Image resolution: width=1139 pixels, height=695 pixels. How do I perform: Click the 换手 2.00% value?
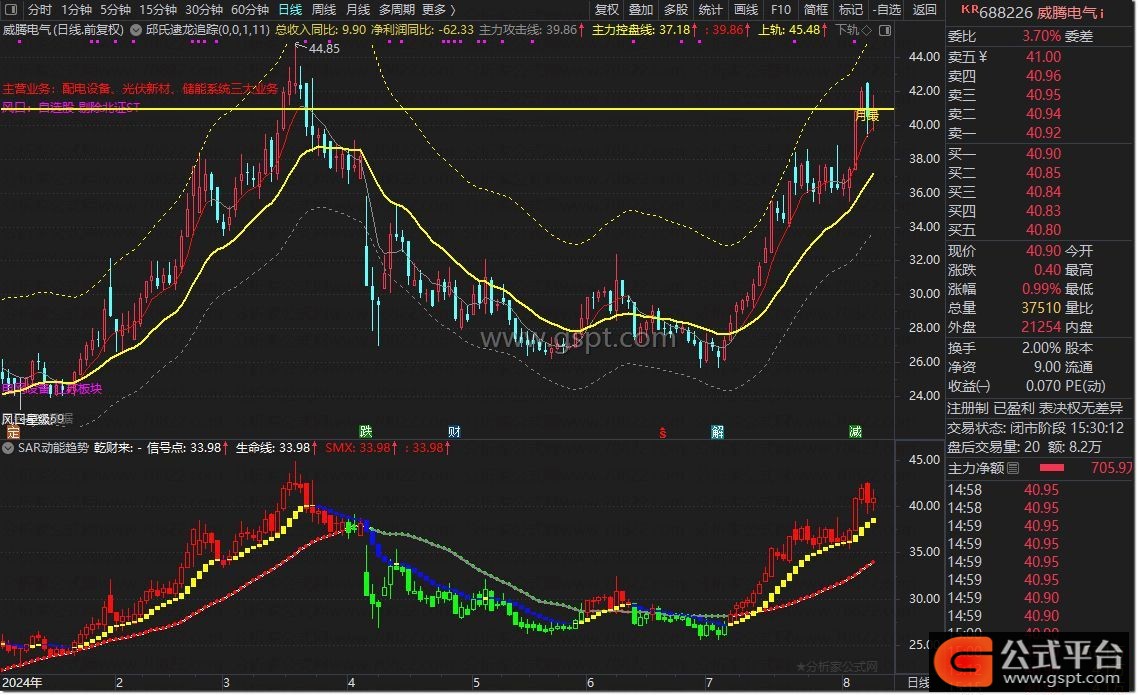(1041, 348)
